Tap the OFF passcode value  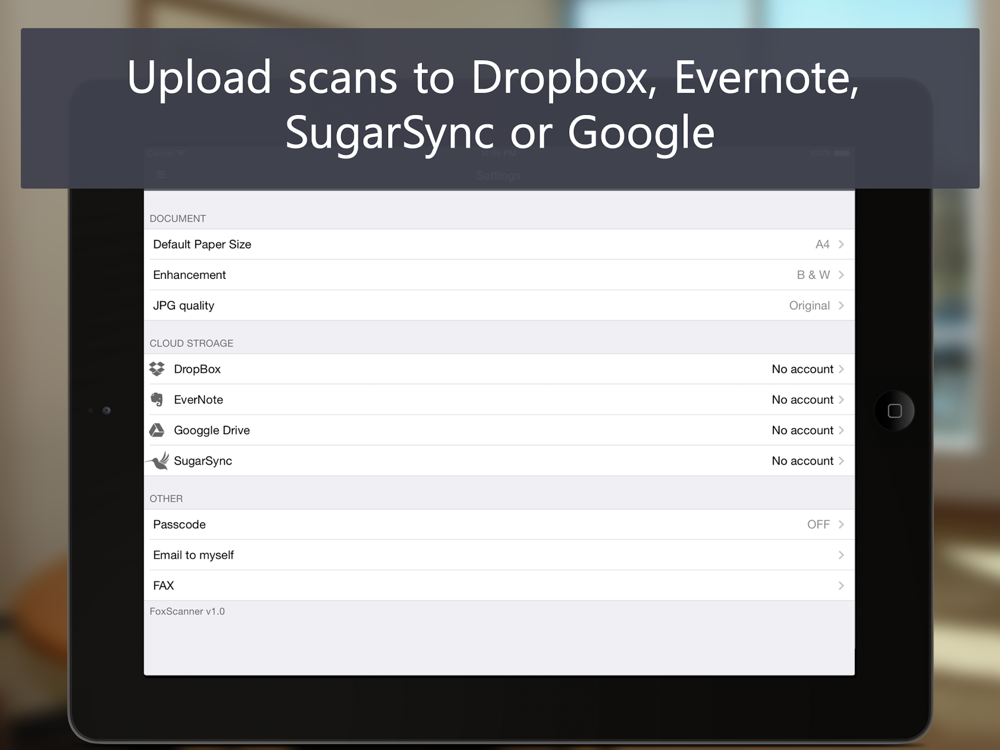(x=818, y=524)
